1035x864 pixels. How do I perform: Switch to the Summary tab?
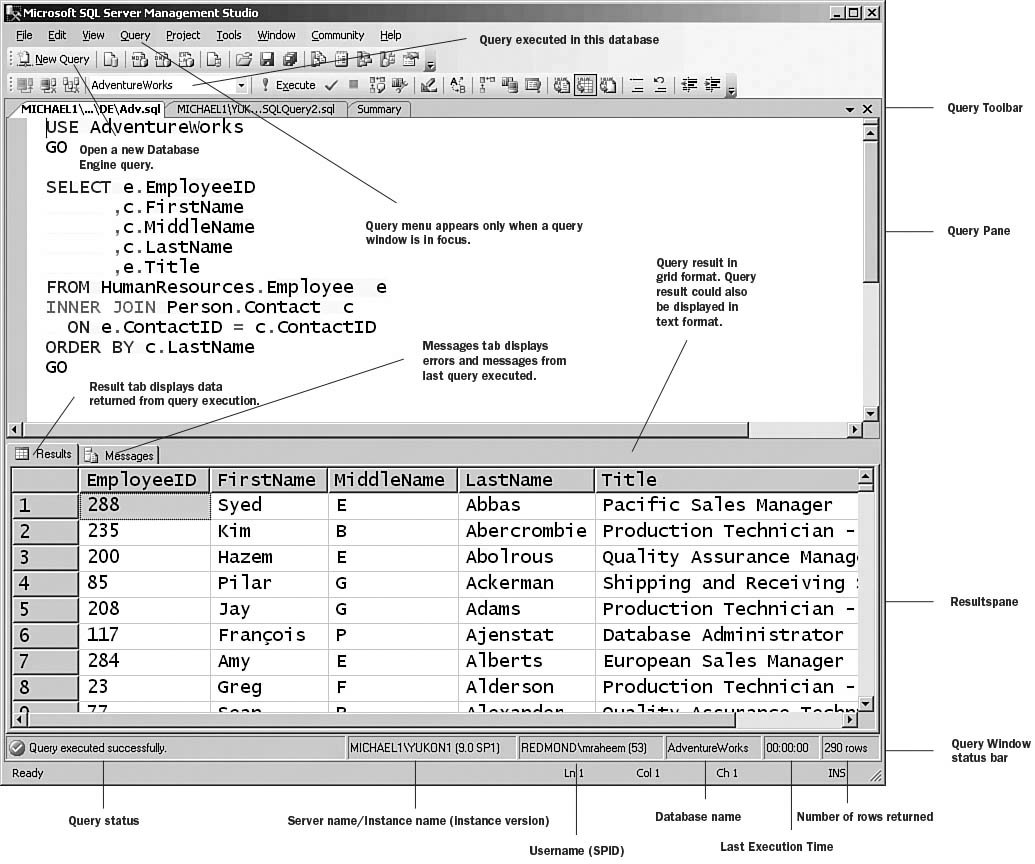coord(379,110)
